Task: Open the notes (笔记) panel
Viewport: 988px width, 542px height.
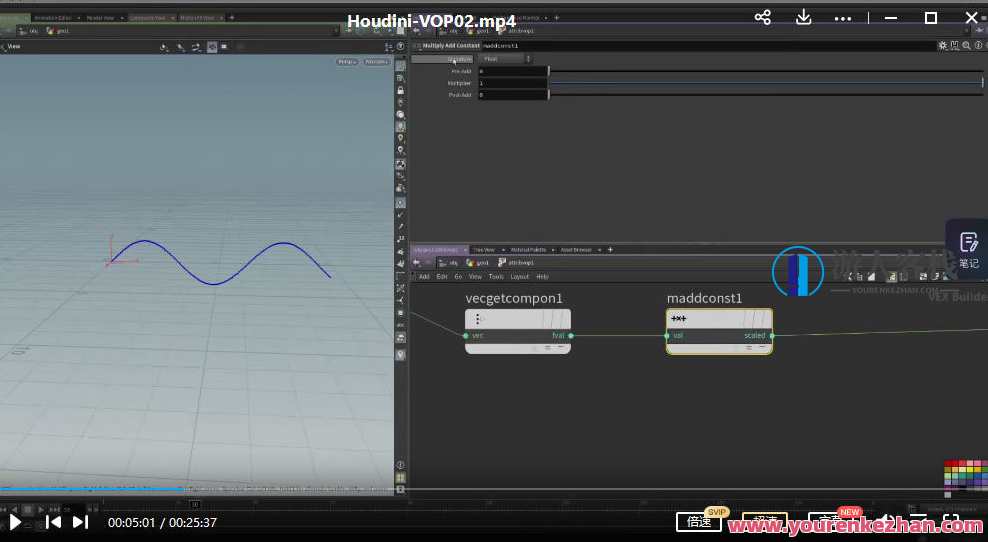Action: [x=968, y=250]
